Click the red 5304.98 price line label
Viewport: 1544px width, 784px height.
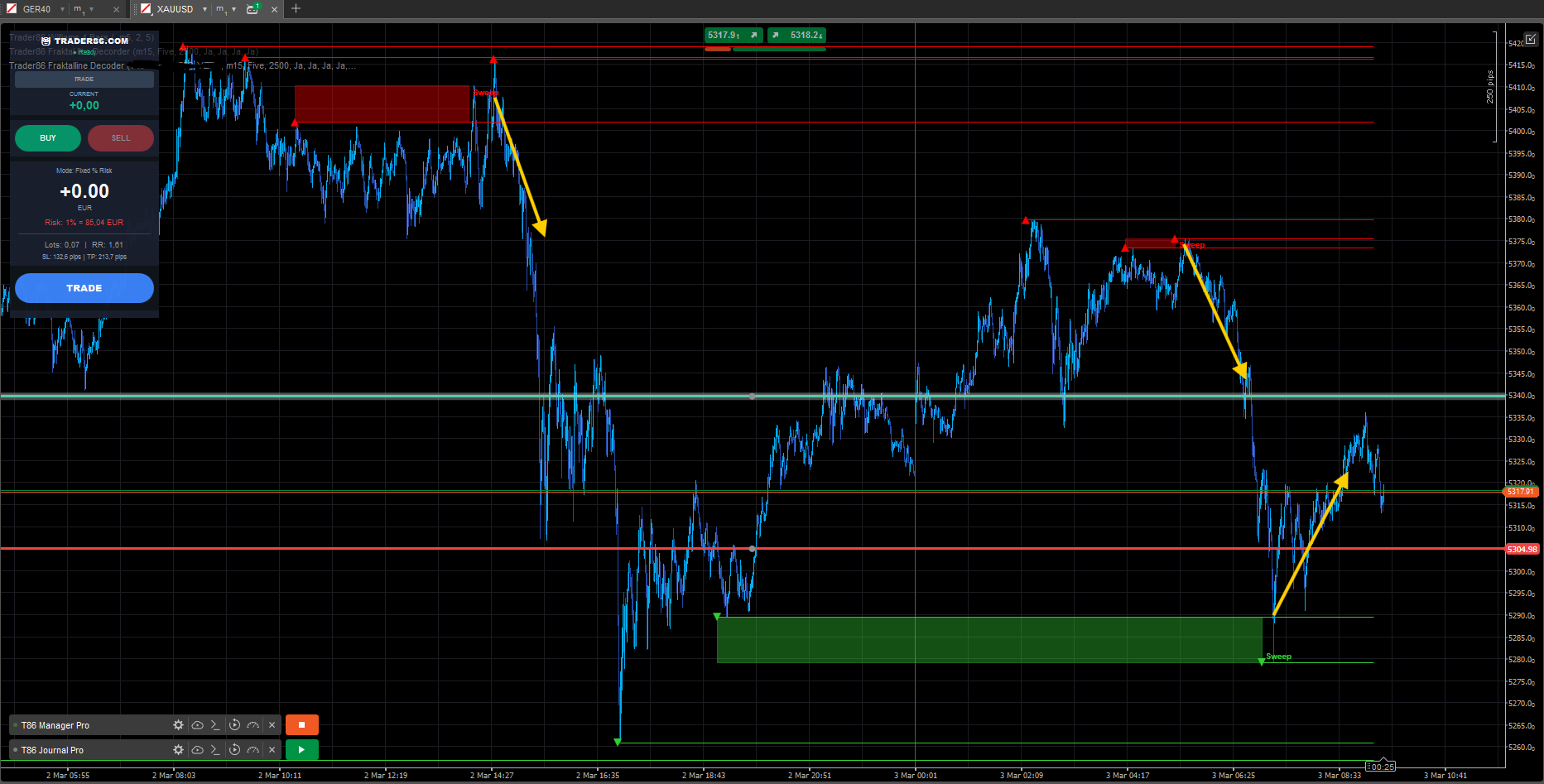(1522, 550)
